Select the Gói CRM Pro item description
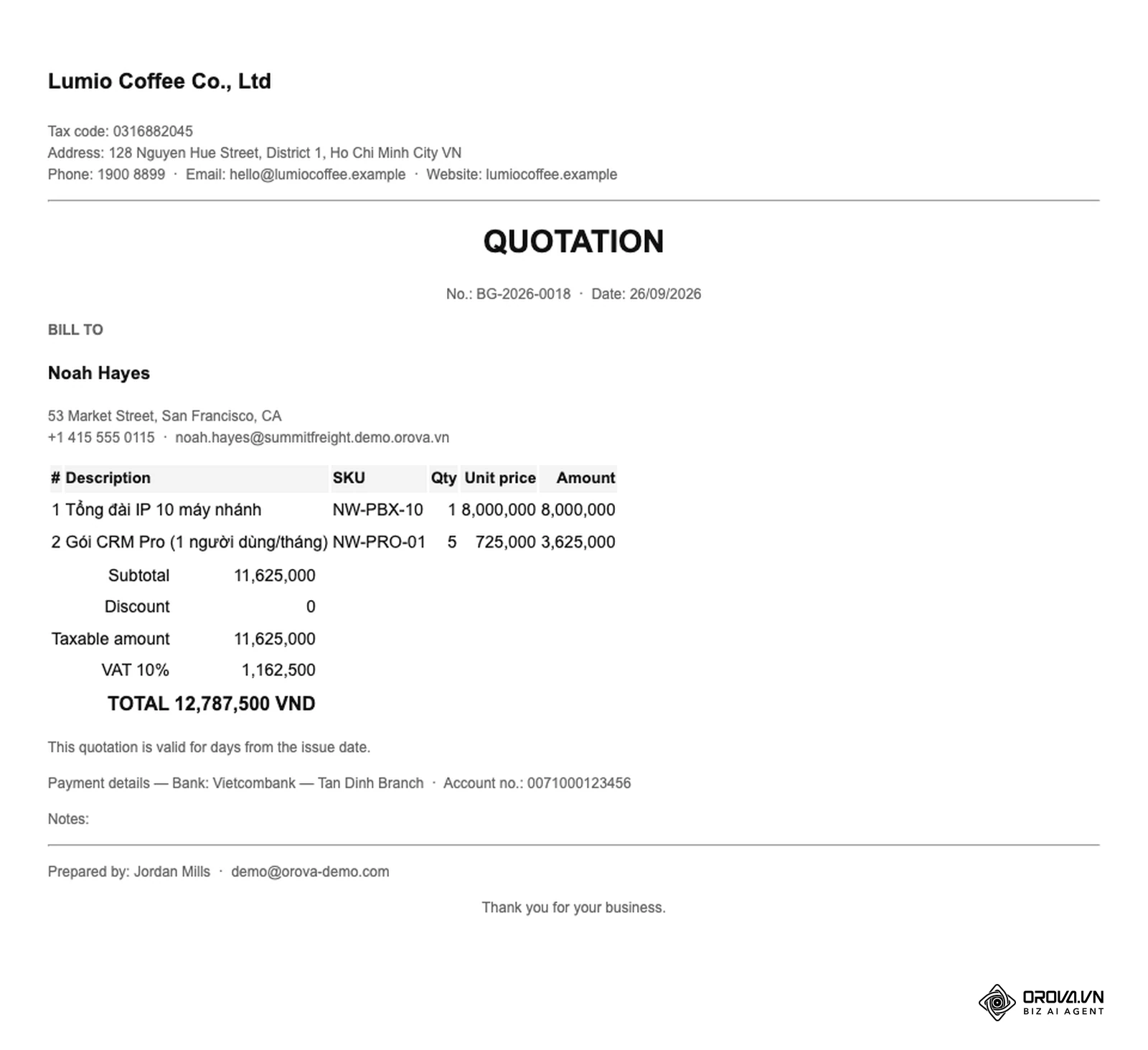 [197, 542]
